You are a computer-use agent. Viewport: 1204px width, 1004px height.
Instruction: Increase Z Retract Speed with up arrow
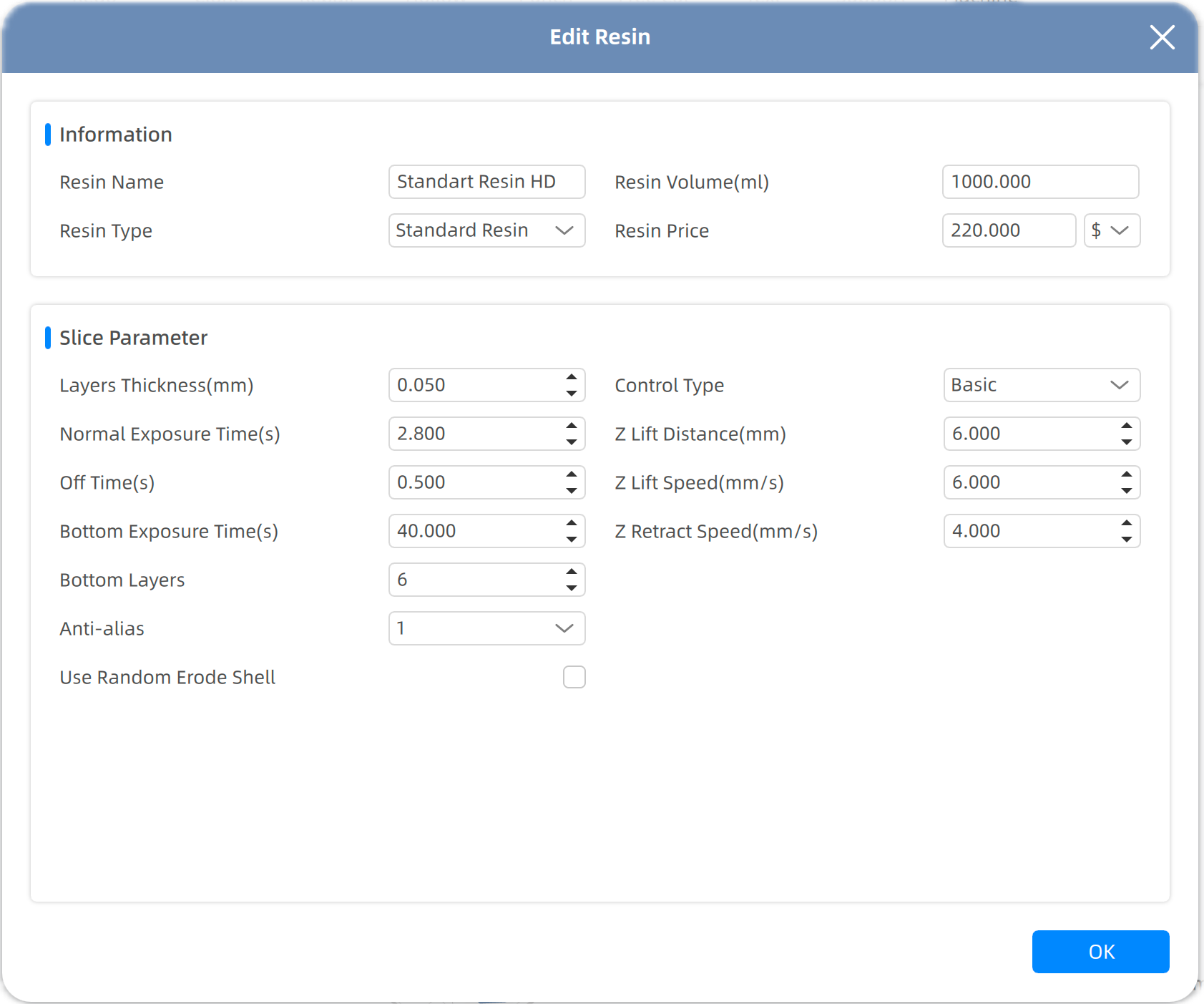[x=1126, y=523]
